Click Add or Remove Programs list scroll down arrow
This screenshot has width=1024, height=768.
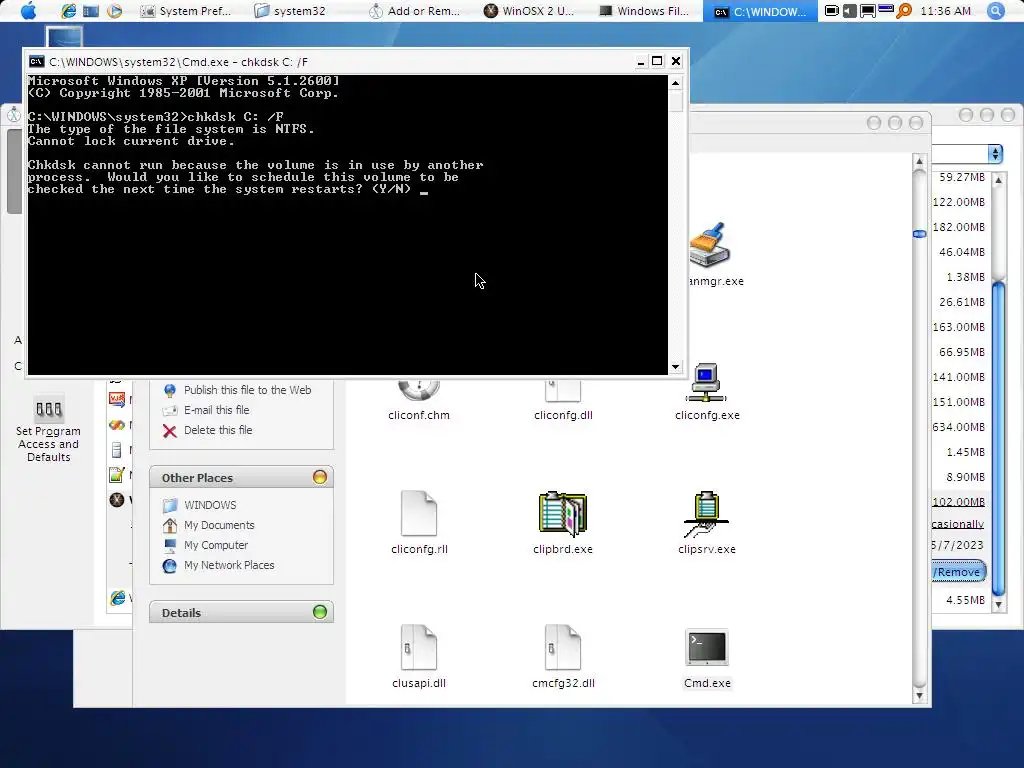point(999,604)
